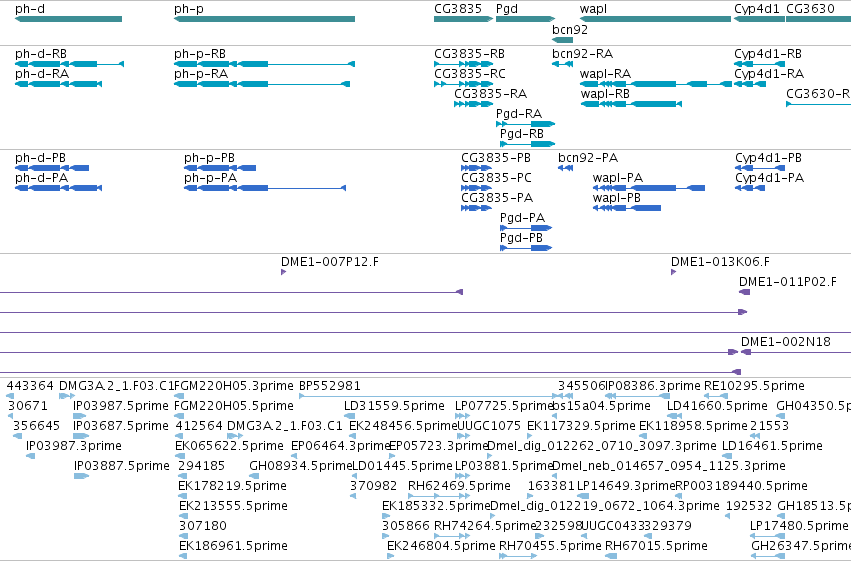Screen dimensions: 851x561
Task: Open the ph-d-RB transcript
Action: [x=69, y=64]
